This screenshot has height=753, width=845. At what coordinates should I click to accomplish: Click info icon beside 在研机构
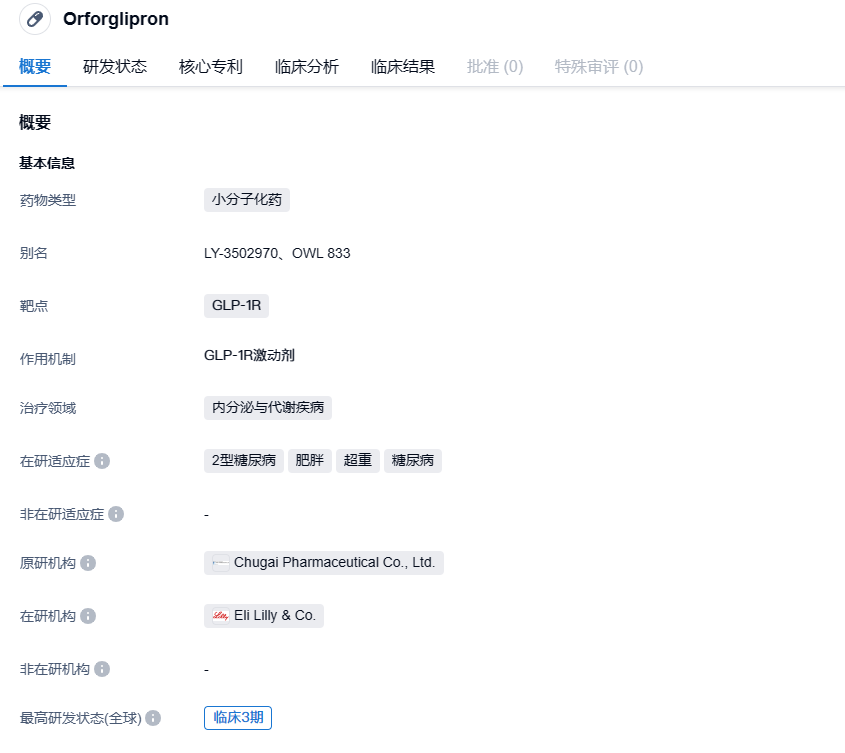[88, 616]
